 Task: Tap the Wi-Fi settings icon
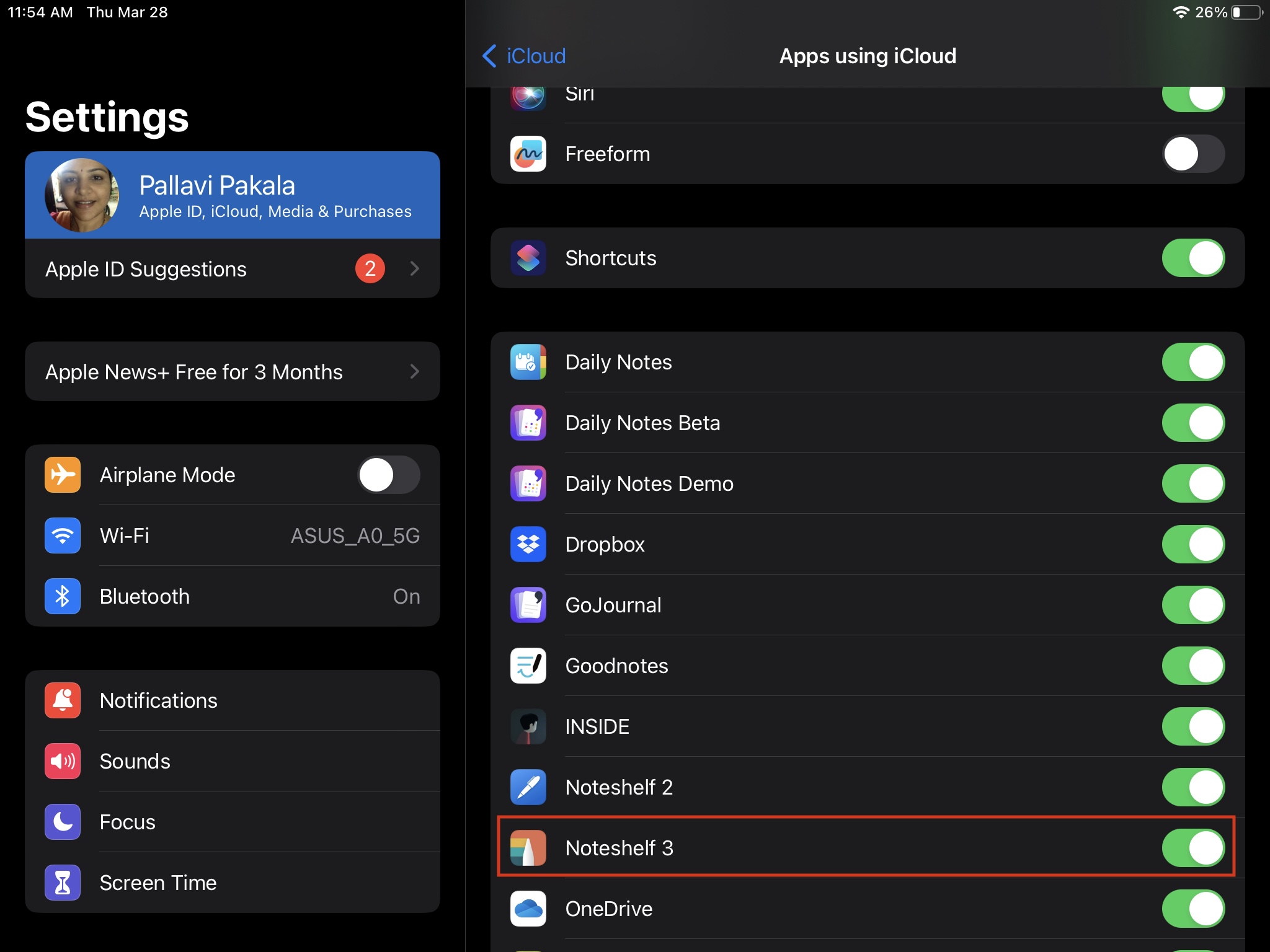[x=63, y=535]
